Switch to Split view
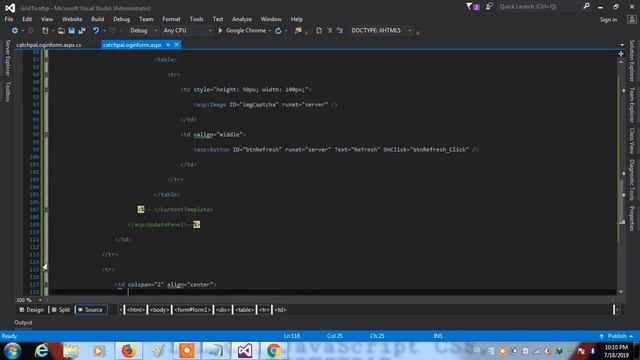This screenshot has width=640, height=360. [x=61, y=310]
